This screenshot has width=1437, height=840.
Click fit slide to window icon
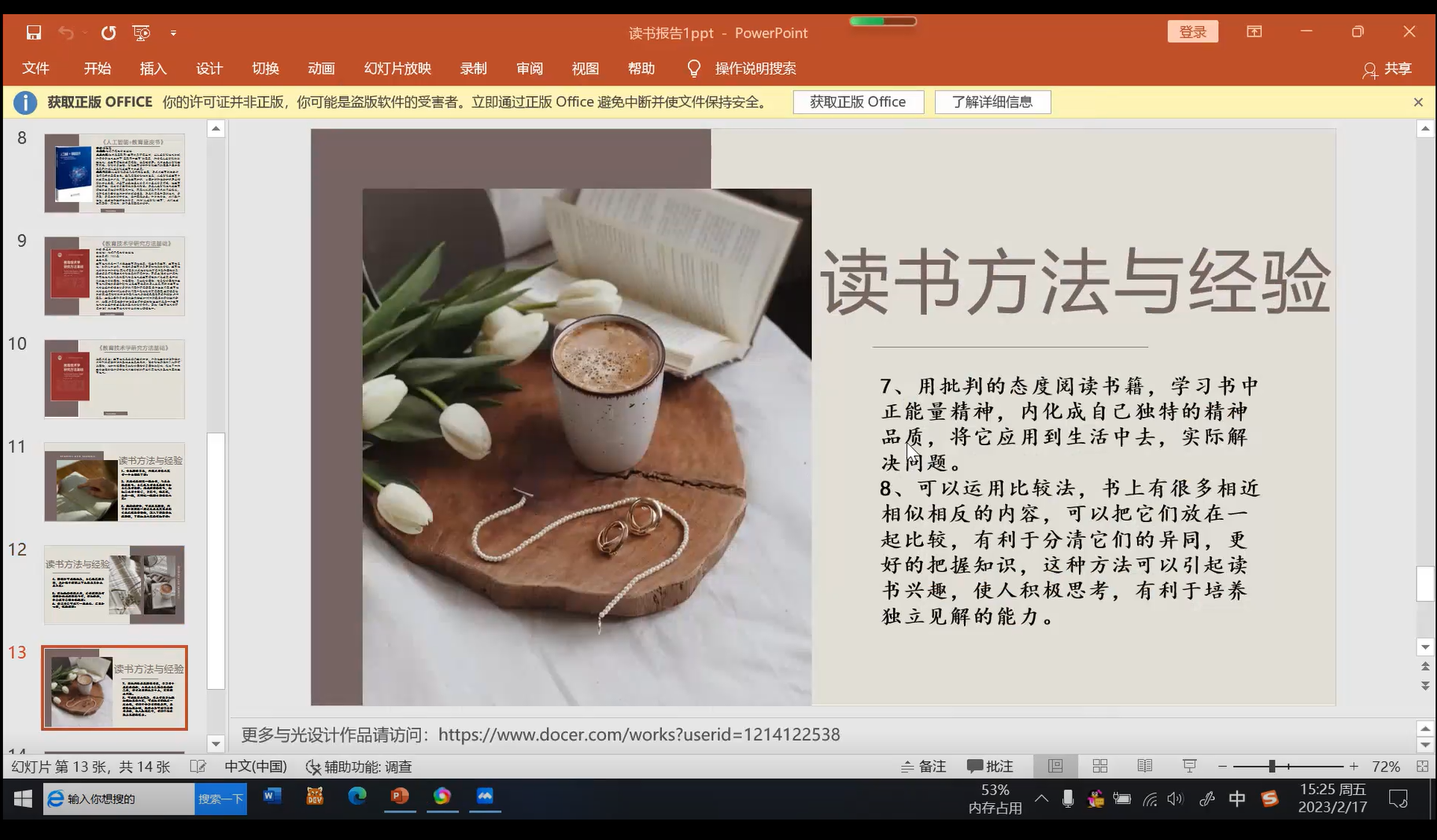1422,766
